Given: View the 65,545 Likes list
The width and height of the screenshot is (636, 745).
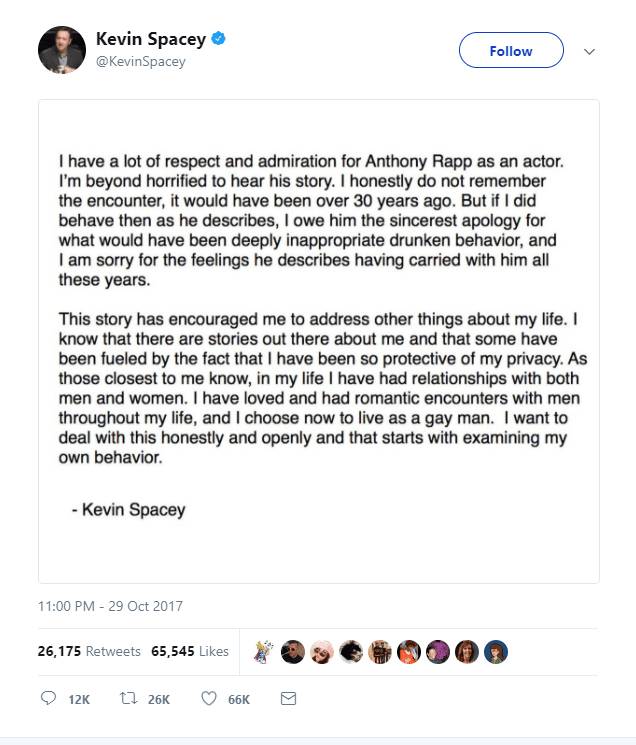Looking at the screenshot, I should pyautogui.click(x=190, y=651).
